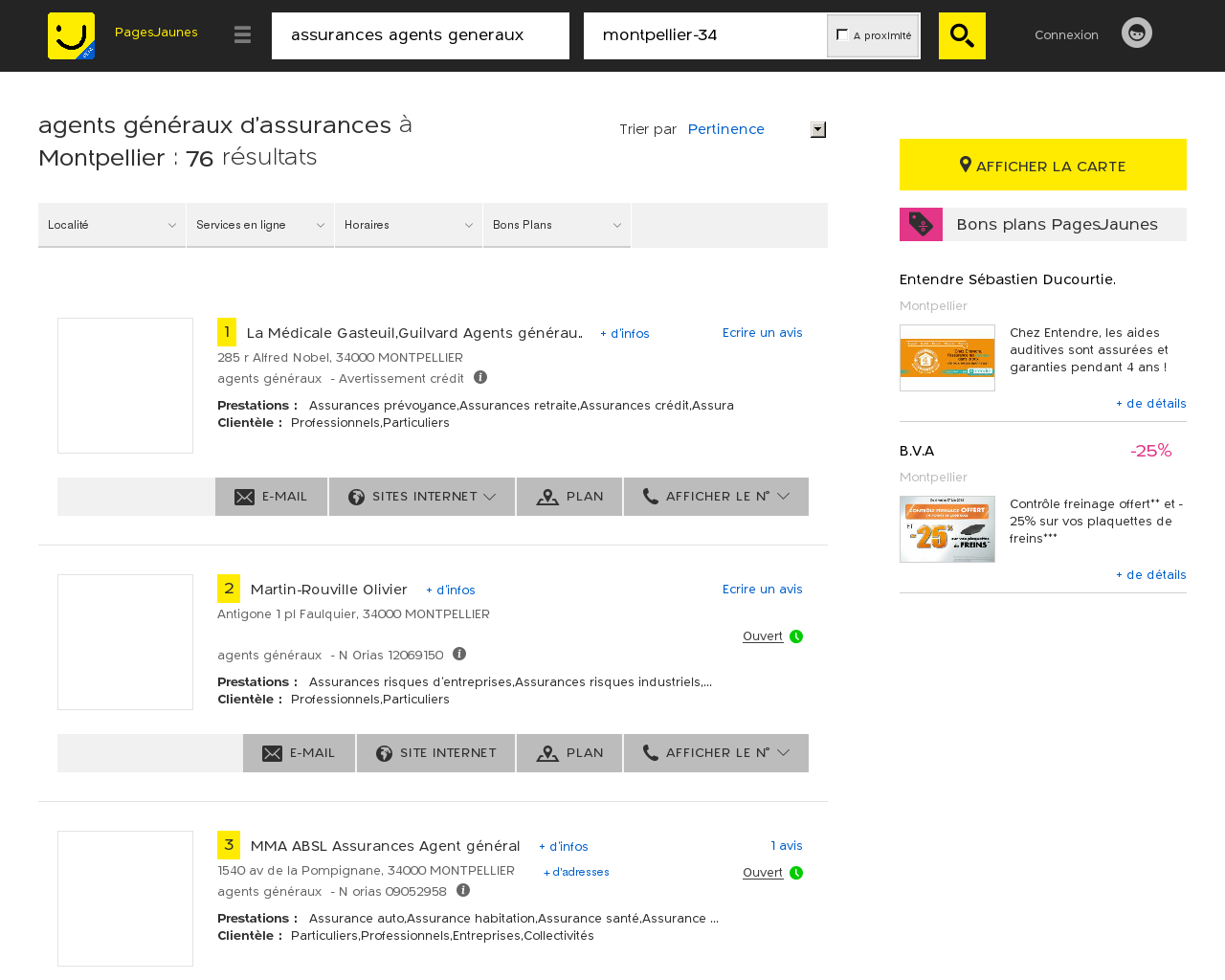Click address 'Antigone 1 pl Faulquier, 34000 MONTPELLIER'
This screenshot has height=980, width=1225.
point(353,613)
